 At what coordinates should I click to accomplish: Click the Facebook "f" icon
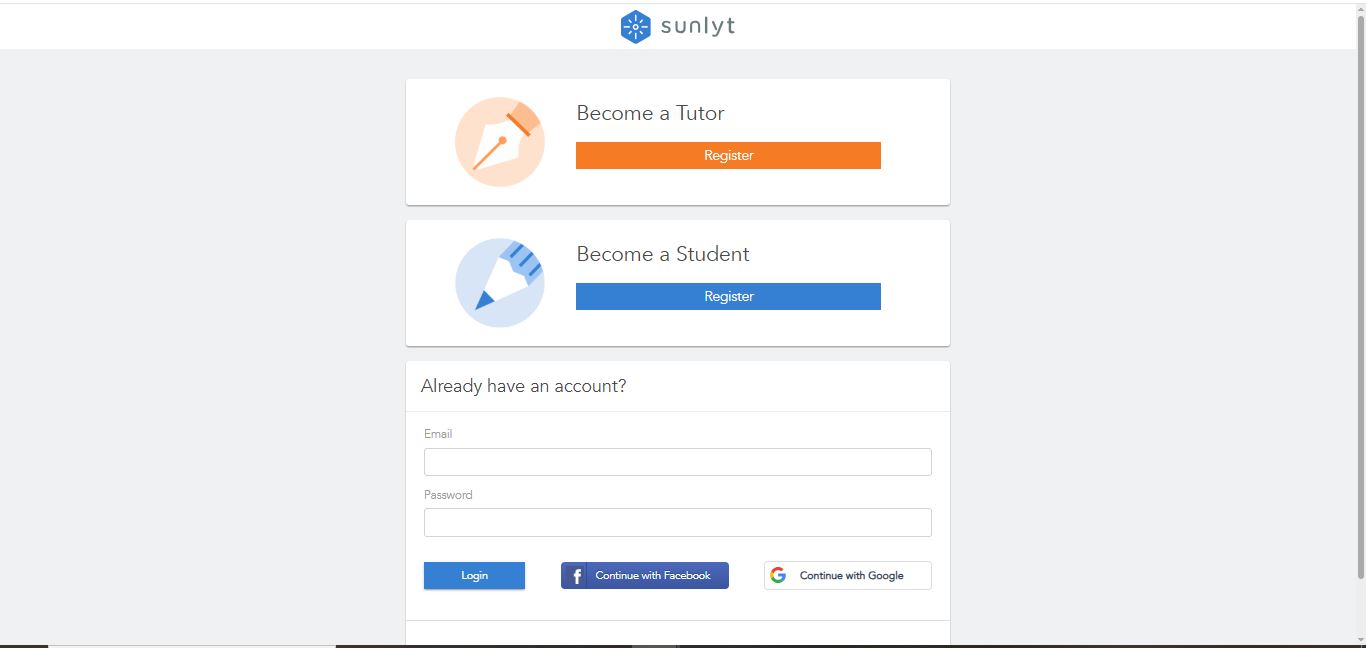click(577, 575)
